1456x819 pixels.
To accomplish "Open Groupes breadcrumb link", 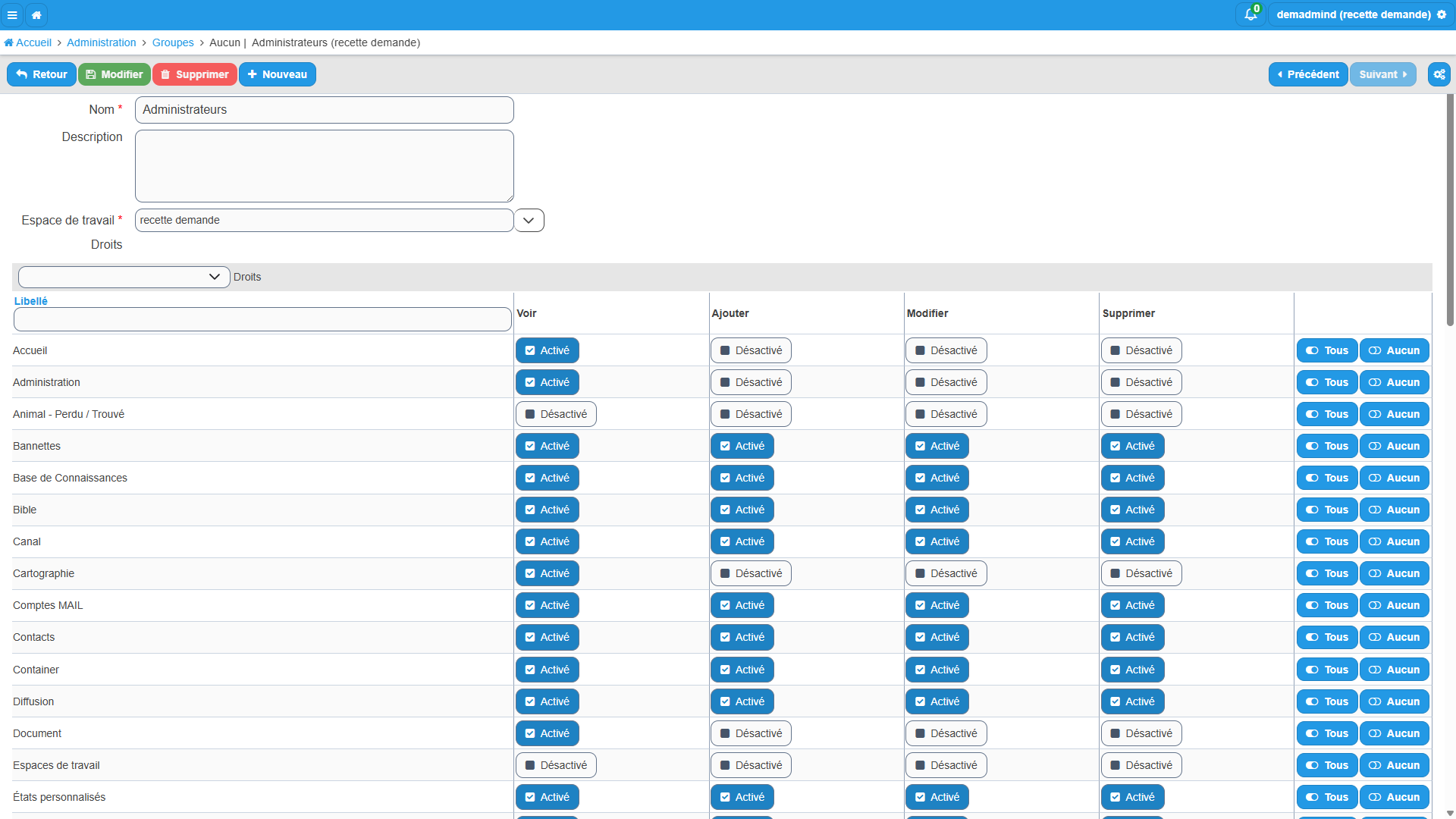I will click(x=173, y=42).
